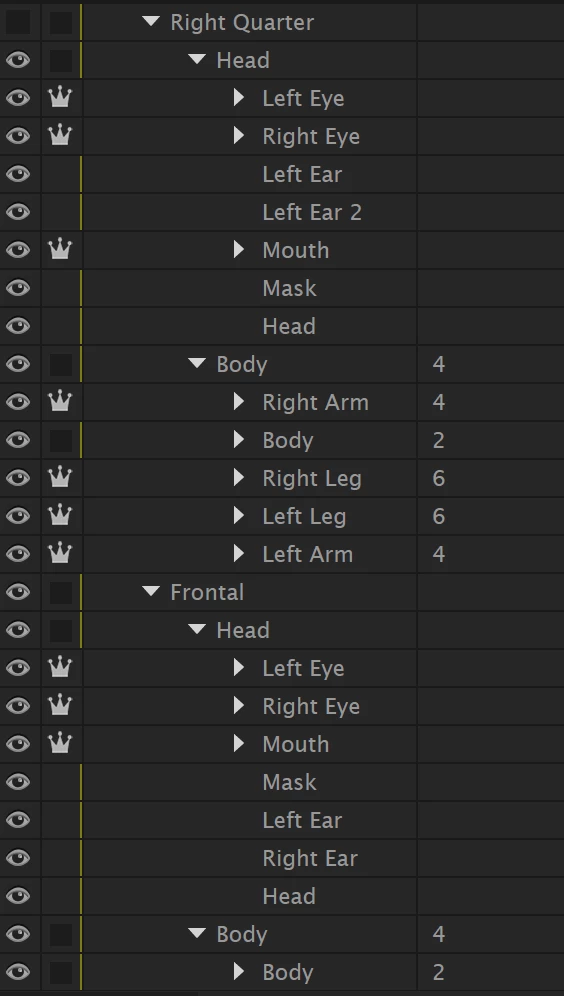Image resolution: width=564 pixels, height=996 pixels.
Task: Expand the Right Leg group
Action: click(239, 478)
